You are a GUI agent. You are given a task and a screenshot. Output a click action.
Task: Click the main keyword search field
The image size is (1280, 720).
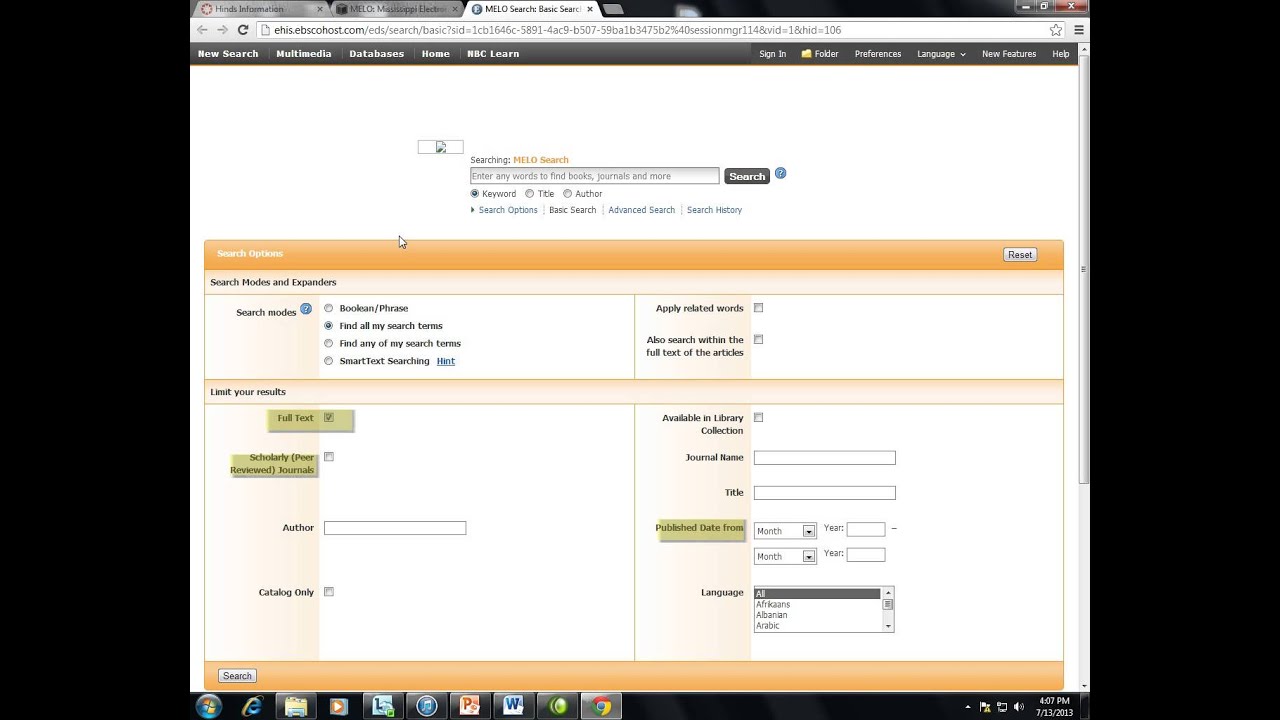[594, 176]
